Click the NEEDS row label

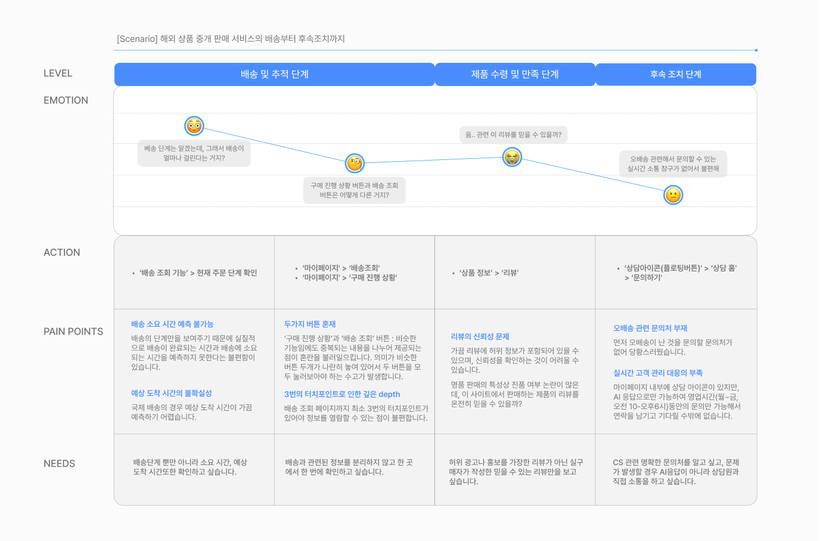[59, 464]
